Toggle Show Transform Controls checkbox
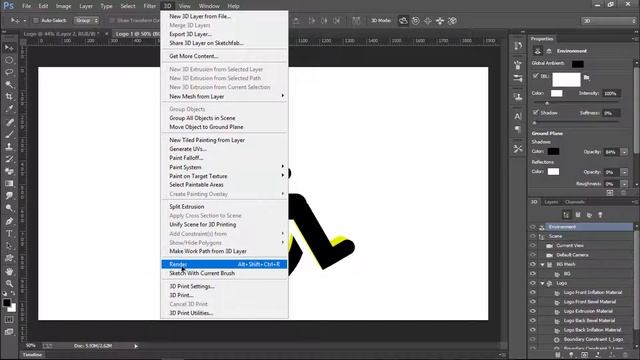Image resolution: width=640 pixels, height=360 pixels. (x=111, y=20)
